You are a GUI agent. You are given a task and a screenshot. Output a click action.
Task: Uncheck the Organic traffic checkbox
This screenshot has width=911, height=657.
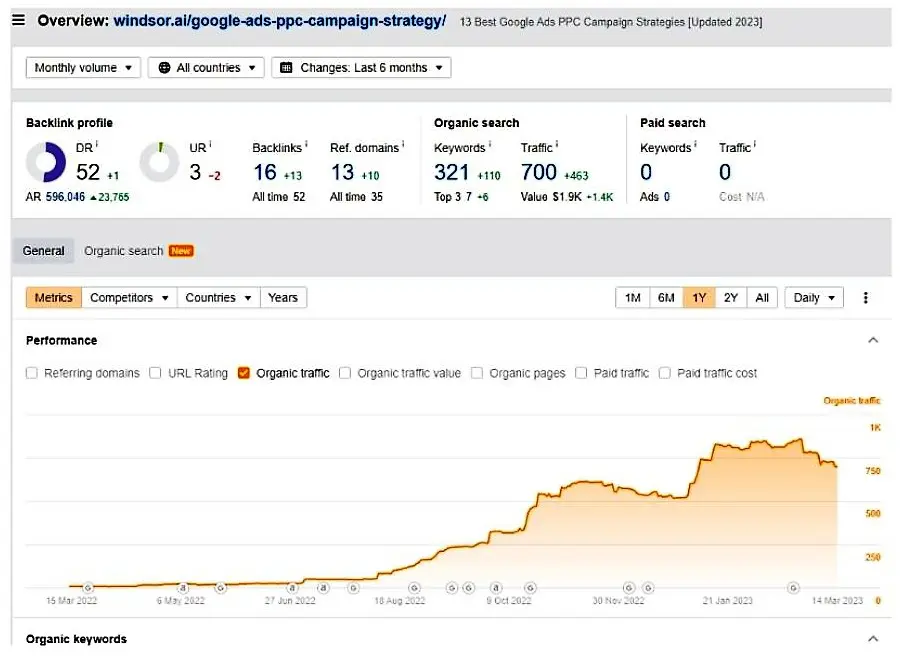tap(243, 373)
